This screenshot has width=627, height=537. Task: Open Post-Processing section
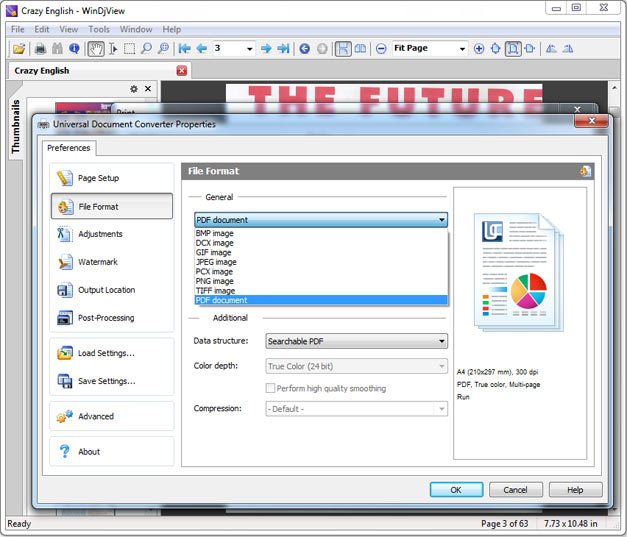[x=112, y=318]
